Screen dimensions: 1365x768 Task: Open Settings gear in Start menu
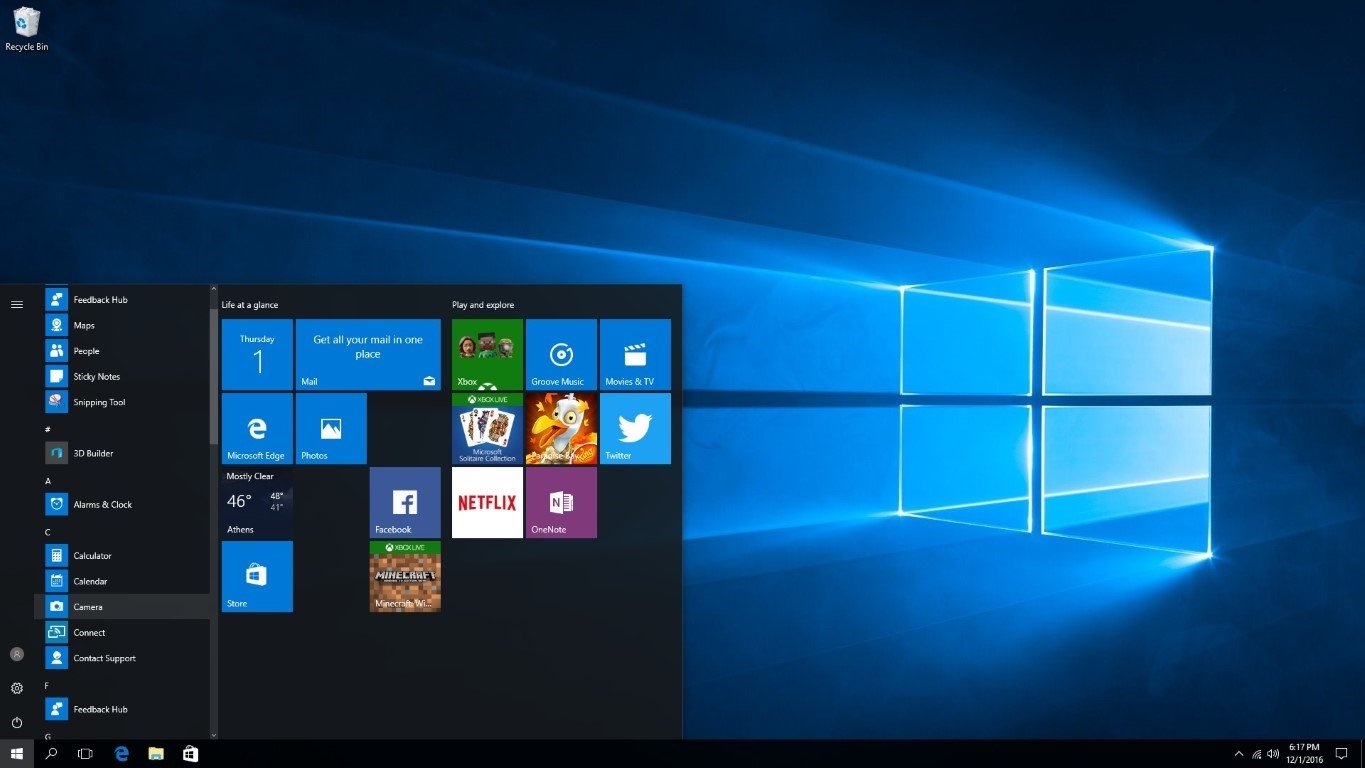[x=17, y=688]
